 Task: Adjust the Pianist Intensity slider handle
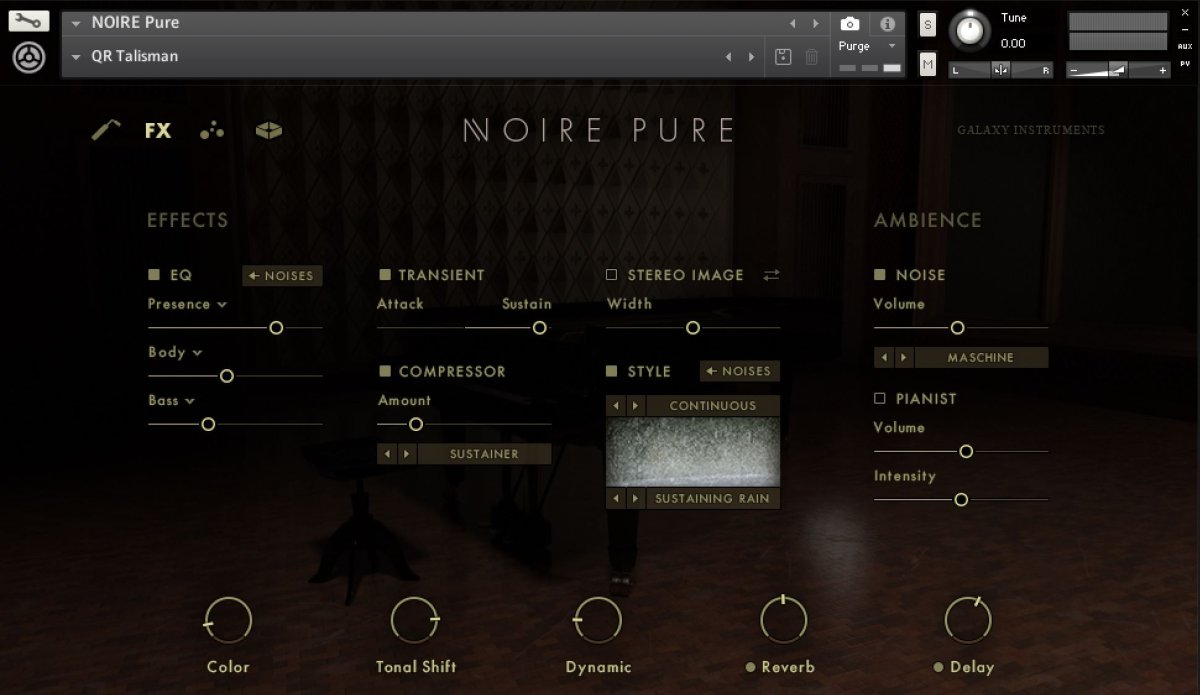tap(961, 499)
